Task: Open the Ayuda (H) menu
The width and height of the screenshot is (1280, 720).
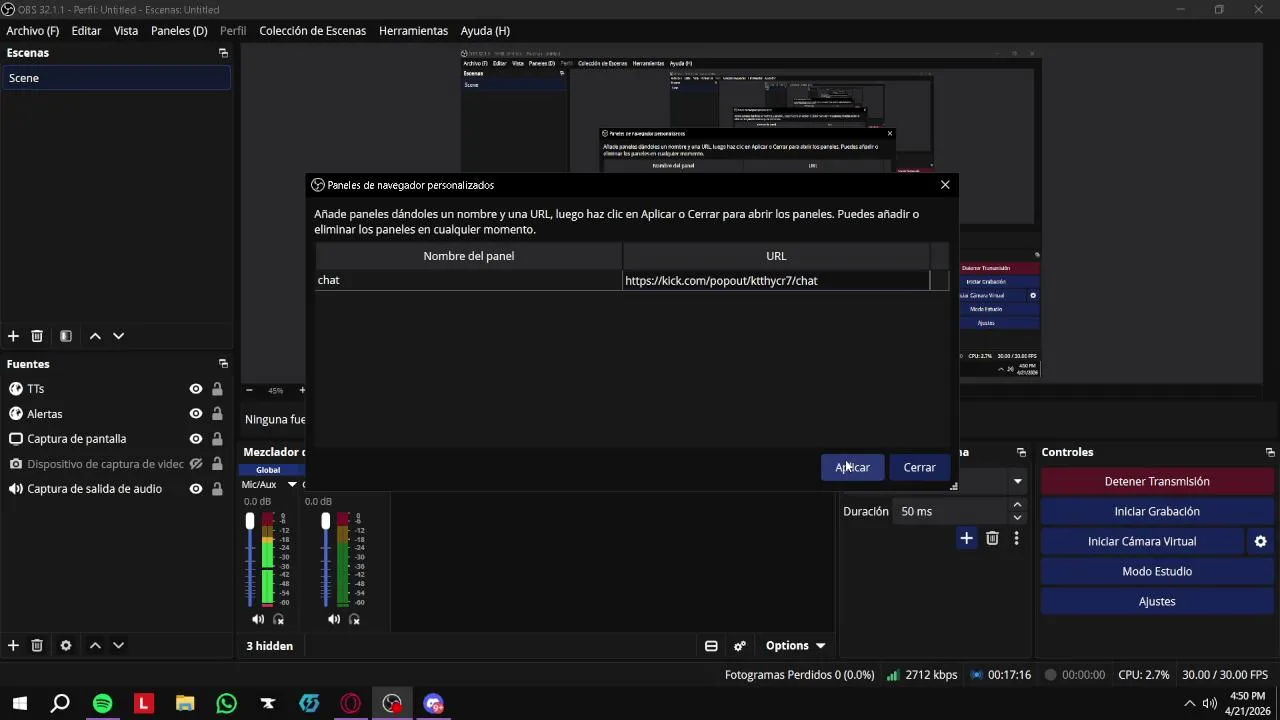Action: pyautogui.click(x=485, y=31)
